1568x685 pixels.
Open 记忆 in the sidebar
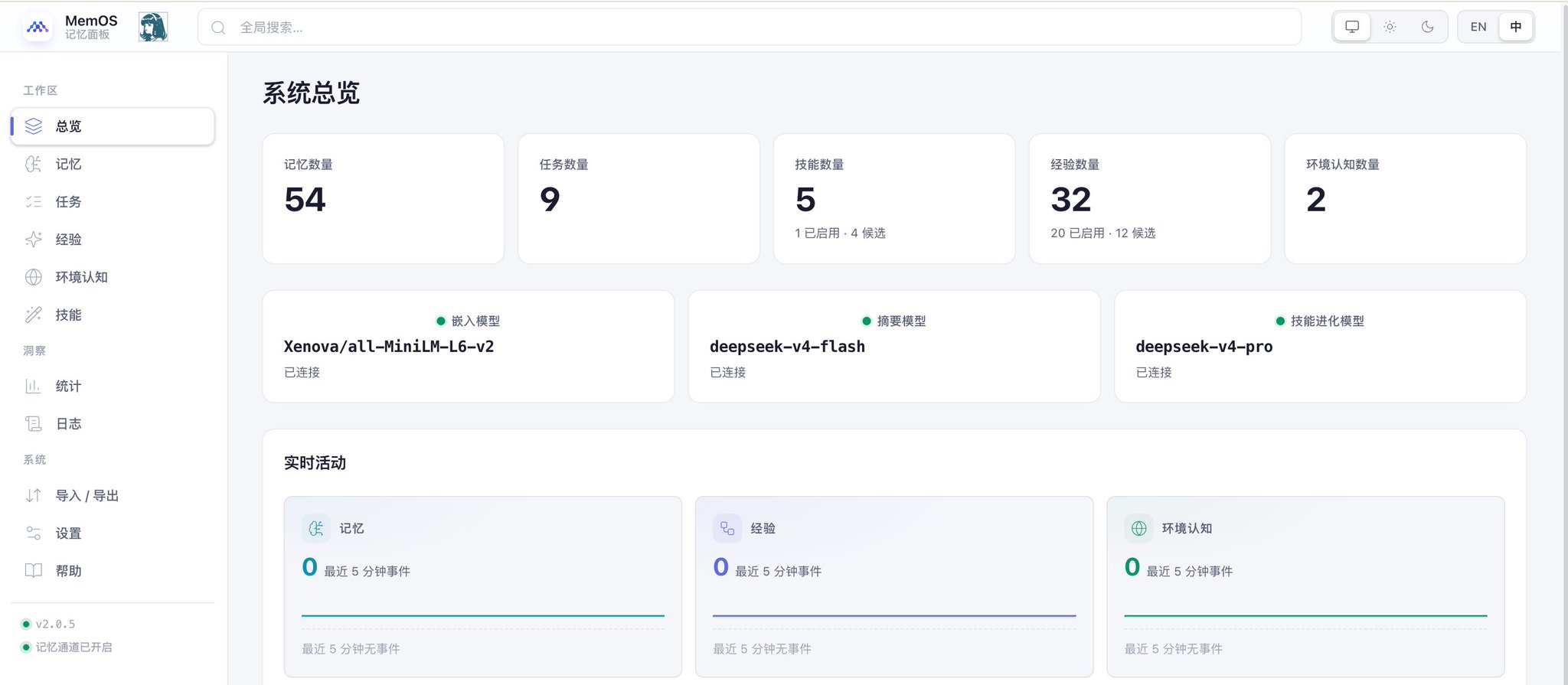pos(113,164)
